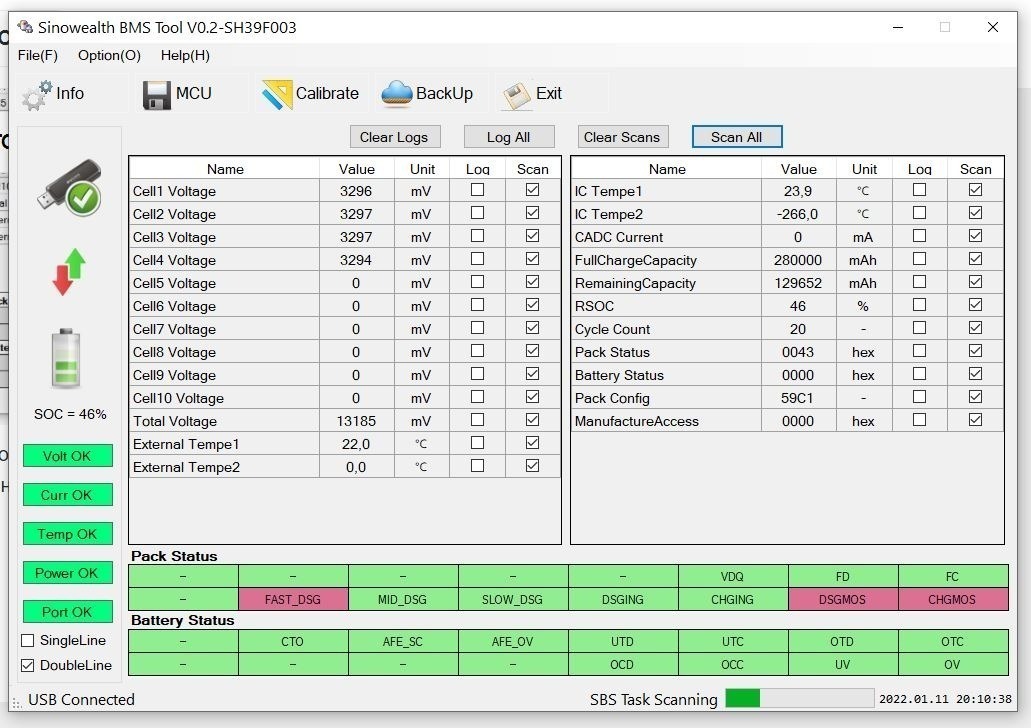The width and height of the screenshot is (1031, 728).
Task: Click the Temp OK status button
Action: pos(67,533)
